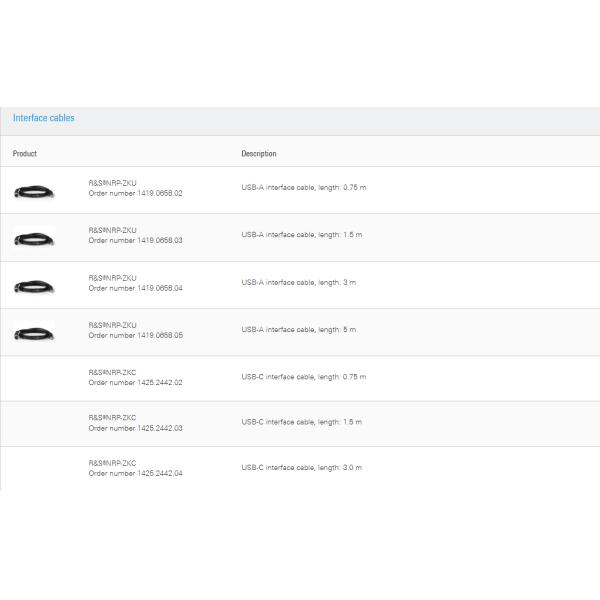Screen dimensions: 600x600
Task: Click the Description column header
Action: point(259,153)
